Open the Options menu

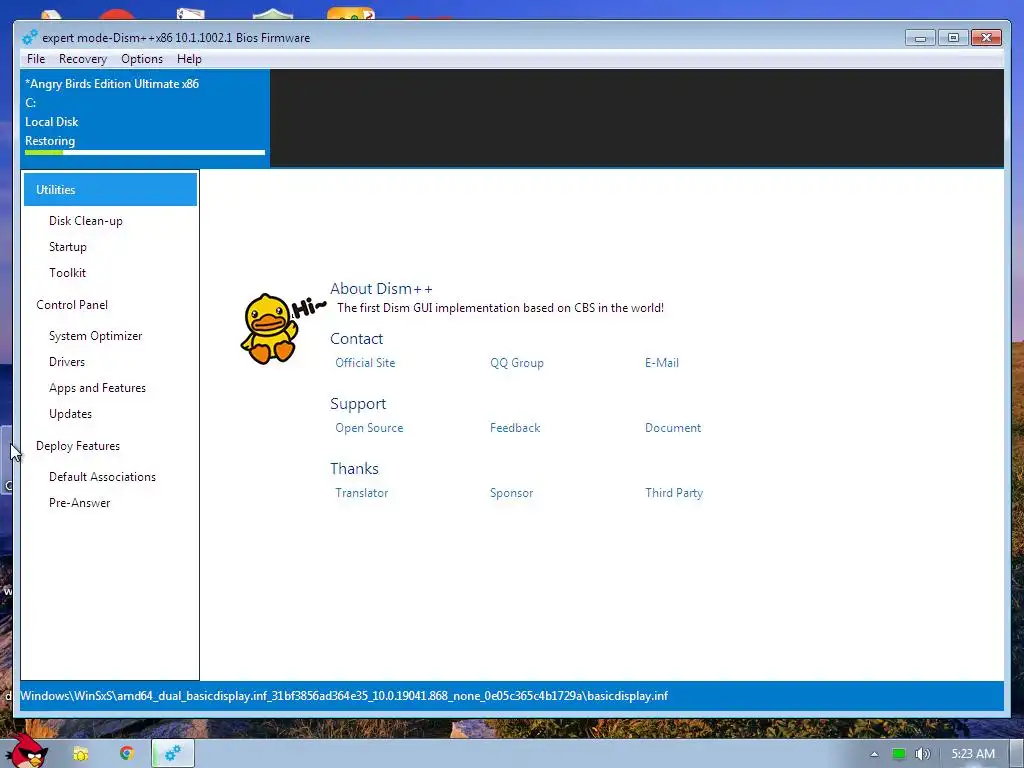coord(142,59)
